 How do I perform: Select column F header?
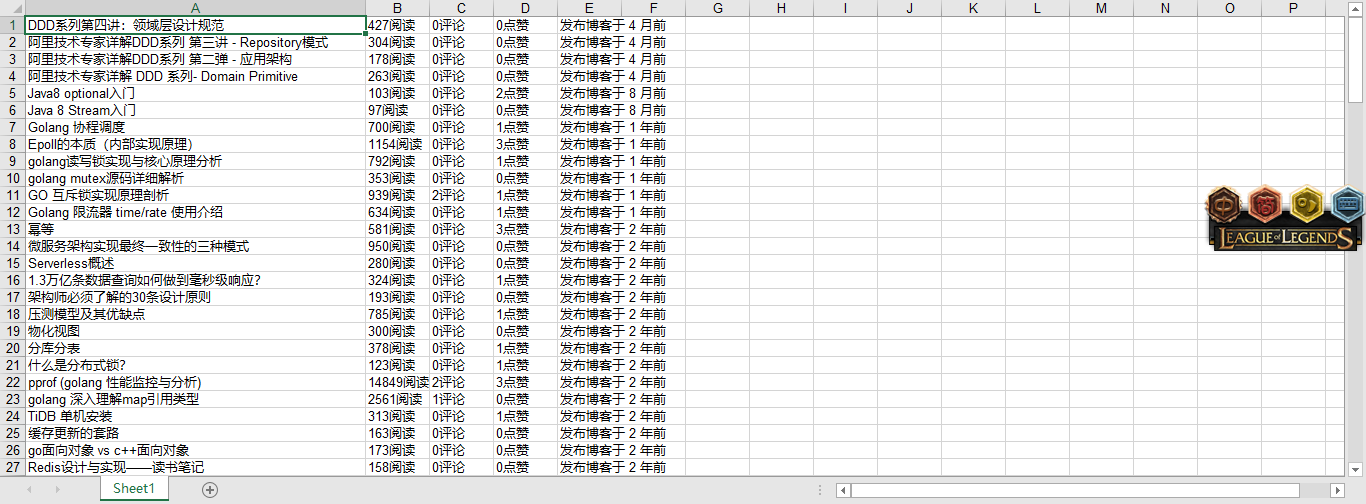click(653, 8)
